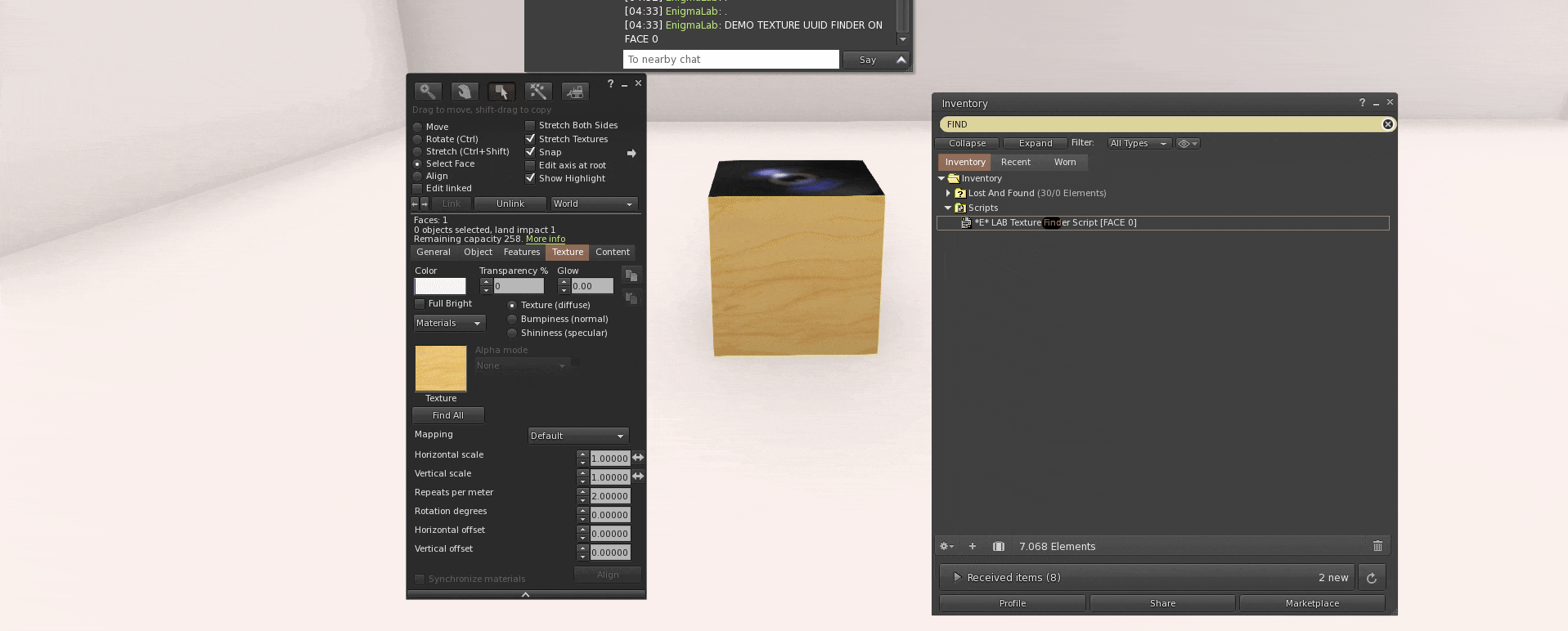Image resolution: width=1568 pixels, height=631 pixels.
Task: Open help for the build tools window
Action: click(610, 83)
